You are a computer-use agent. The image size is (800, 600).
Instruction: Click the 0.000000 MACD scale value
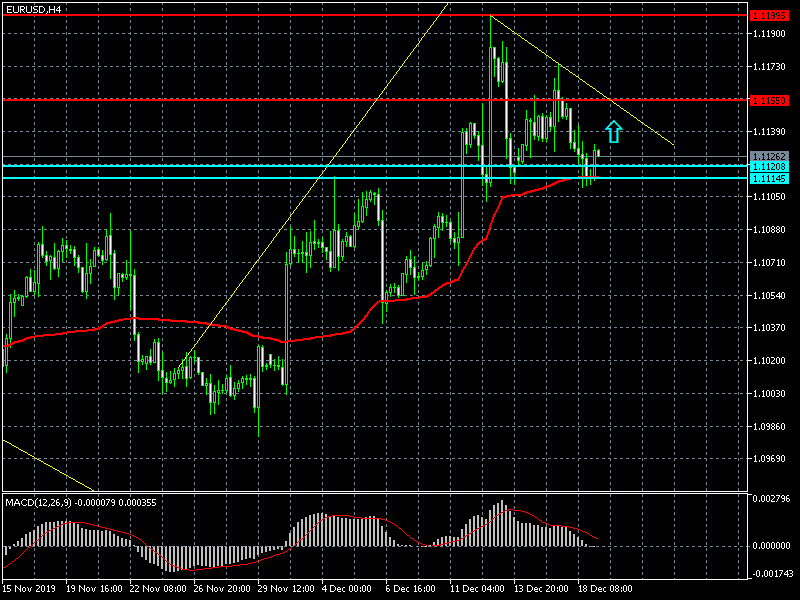point(771,546)
